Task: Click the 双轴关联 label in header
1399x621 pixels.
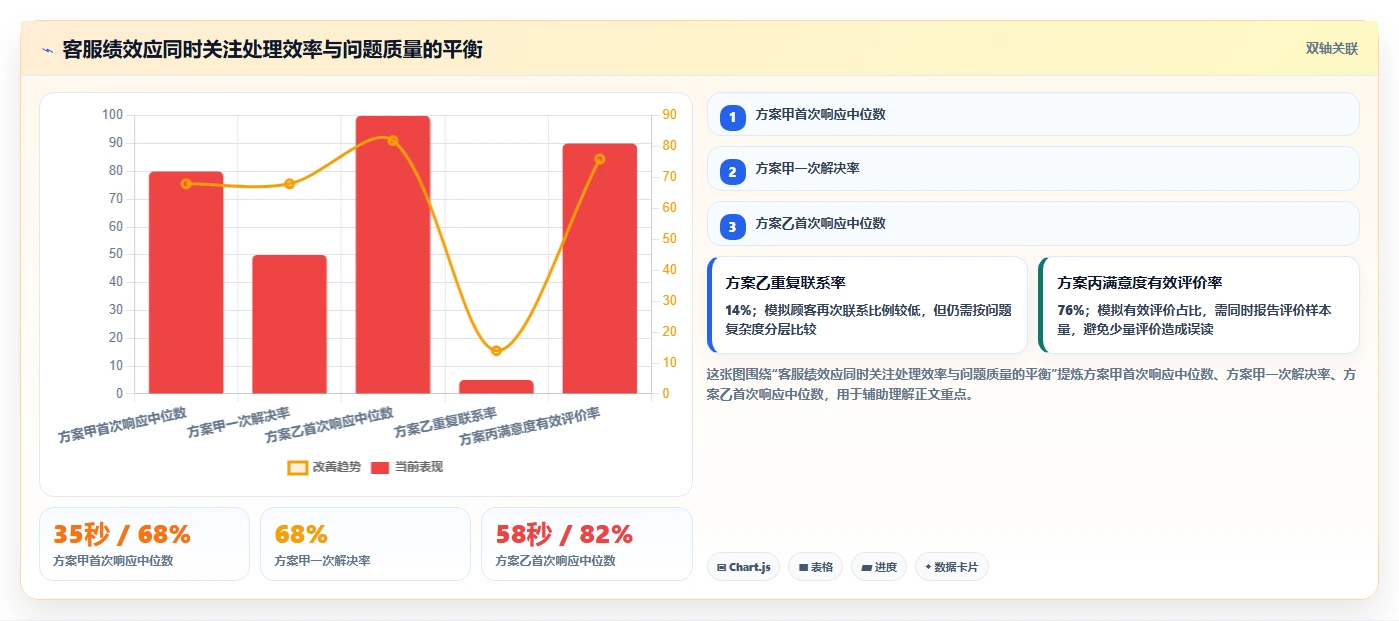Action: [x=1331, y=48]
